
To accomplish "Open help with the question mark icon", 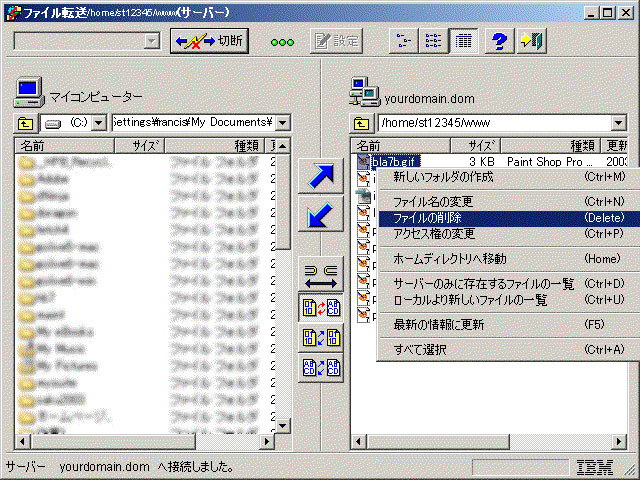I will click(497, 41).
